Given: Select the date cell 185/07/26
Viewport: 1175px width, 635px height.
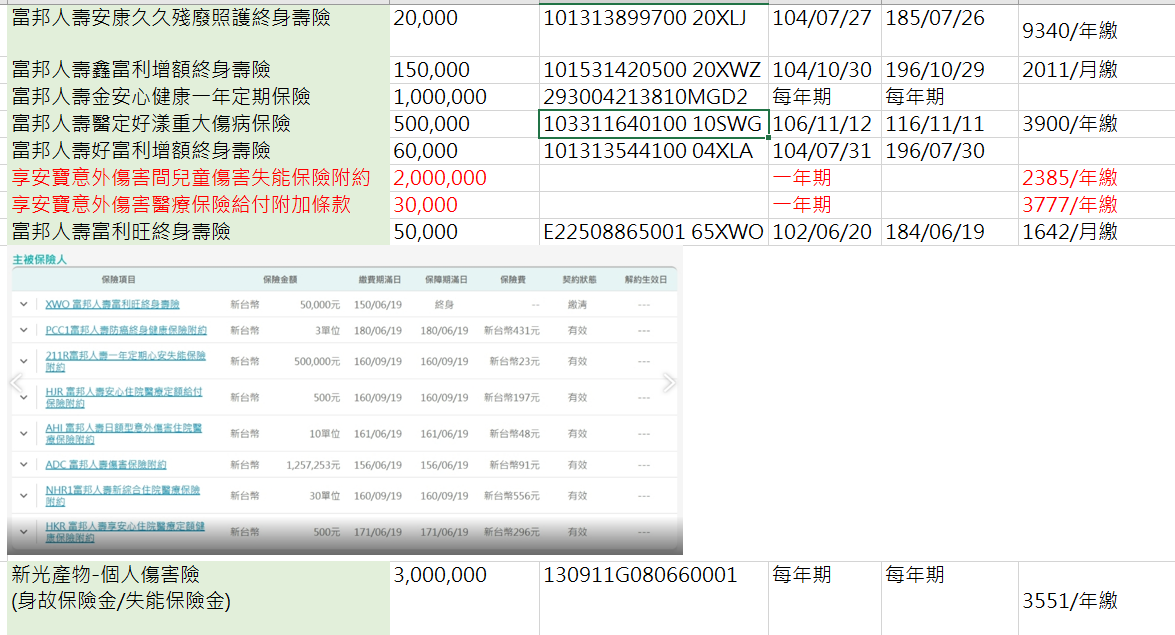Looking at the screenshot, I should (x=950, y=30).
